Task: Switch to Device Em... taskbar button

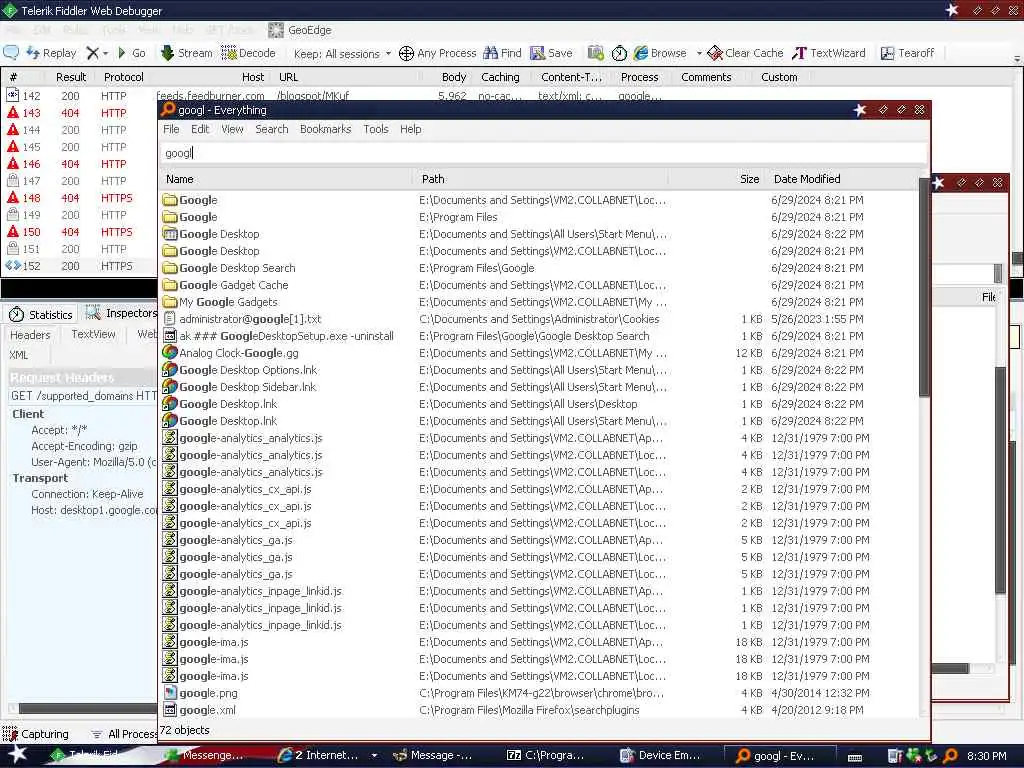Action: coord(660,756)
